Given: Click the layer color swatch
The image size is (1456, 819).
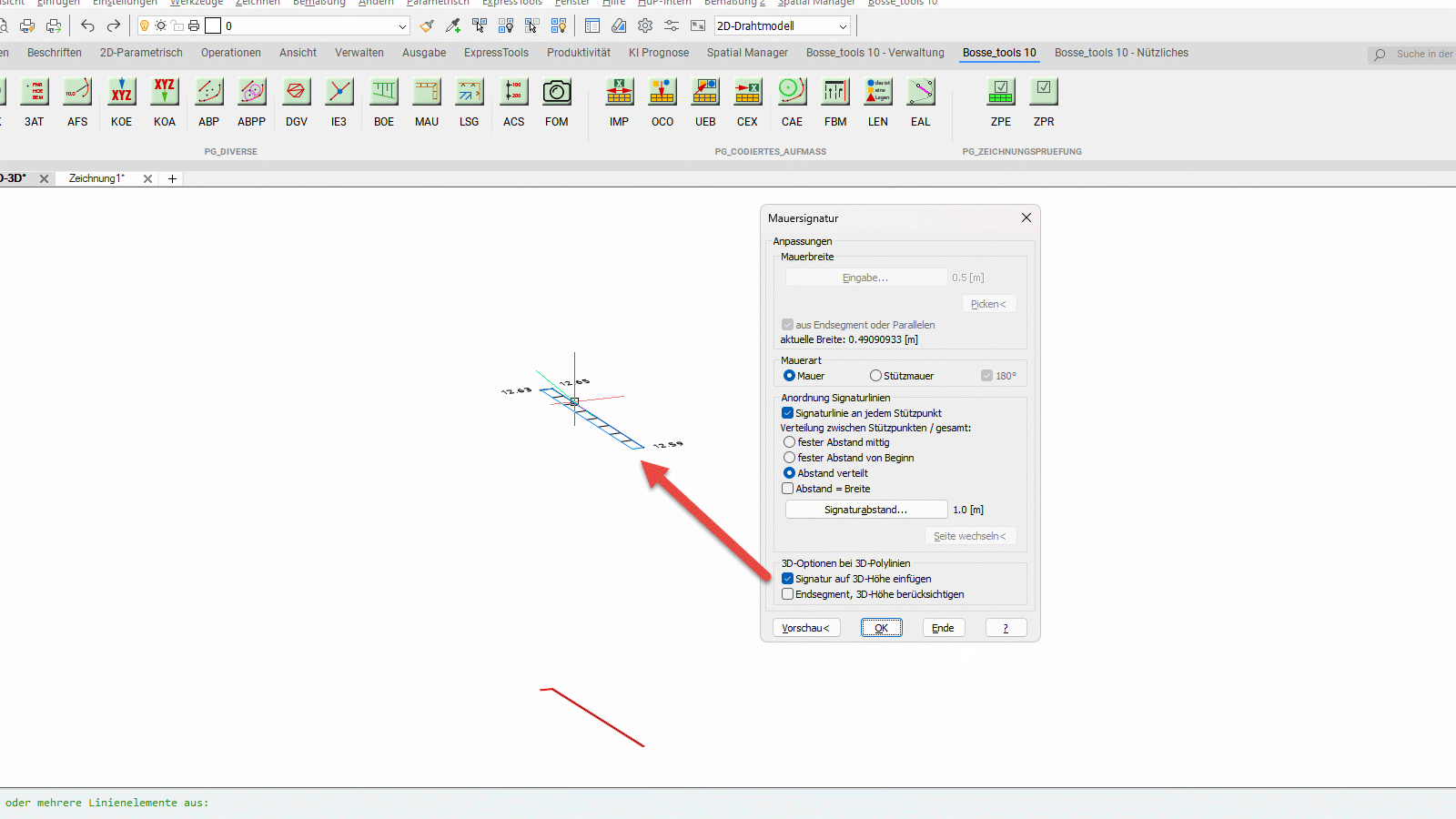Looking at the screenshot, I should (x=213, y=25).
